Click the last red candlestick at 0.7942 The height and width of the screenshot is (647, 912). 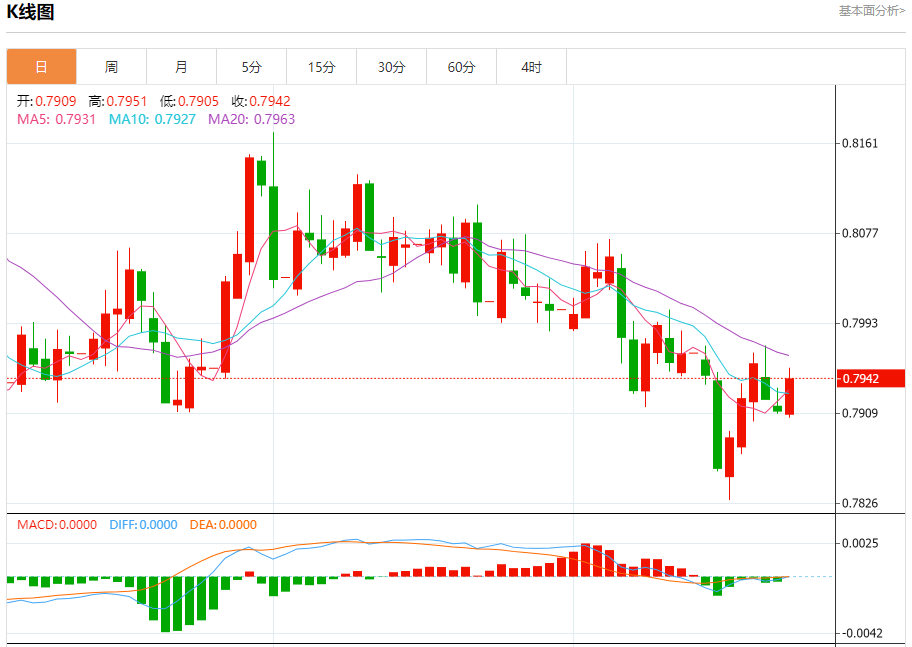(789, 396)
